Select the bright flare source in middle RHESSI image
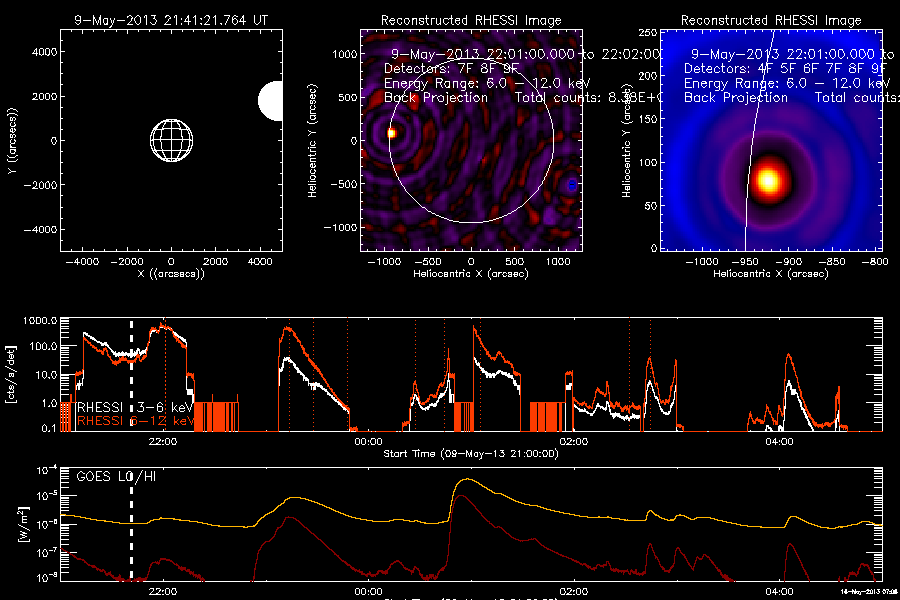This screenshot has height=600, width=900. click(391, 133)
